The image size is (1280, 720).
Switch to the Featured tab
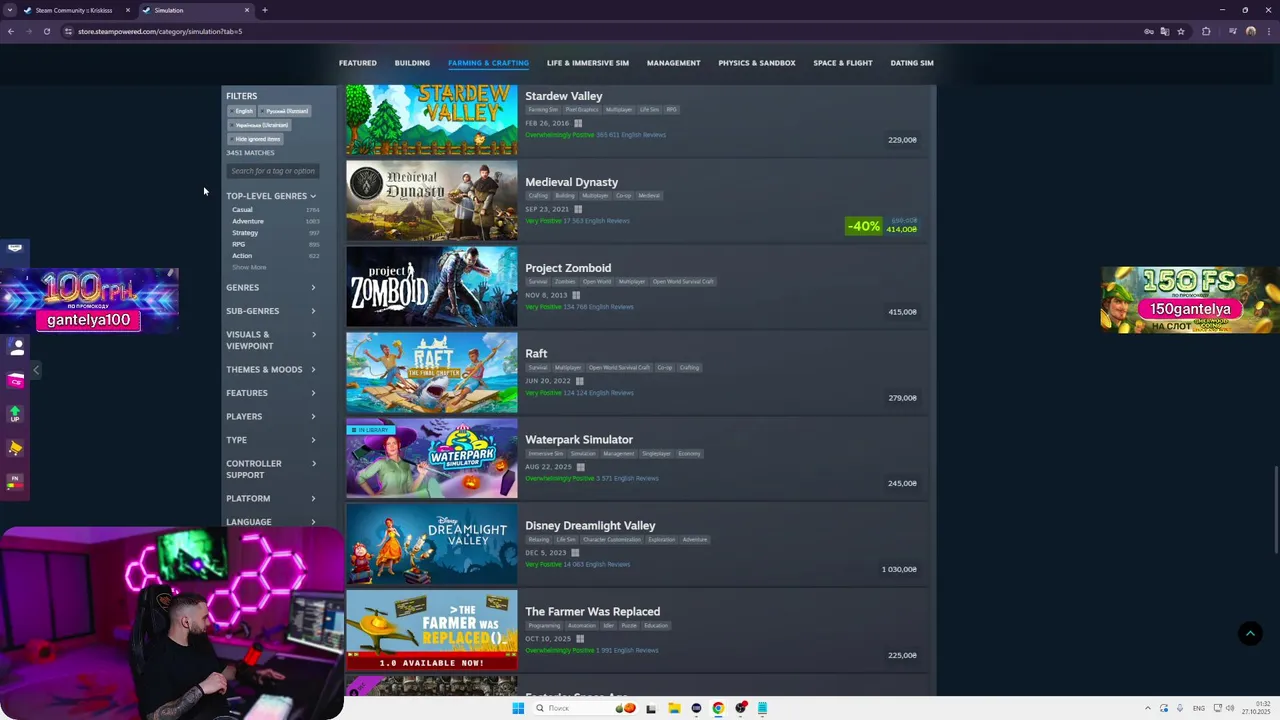click(358, 63)
